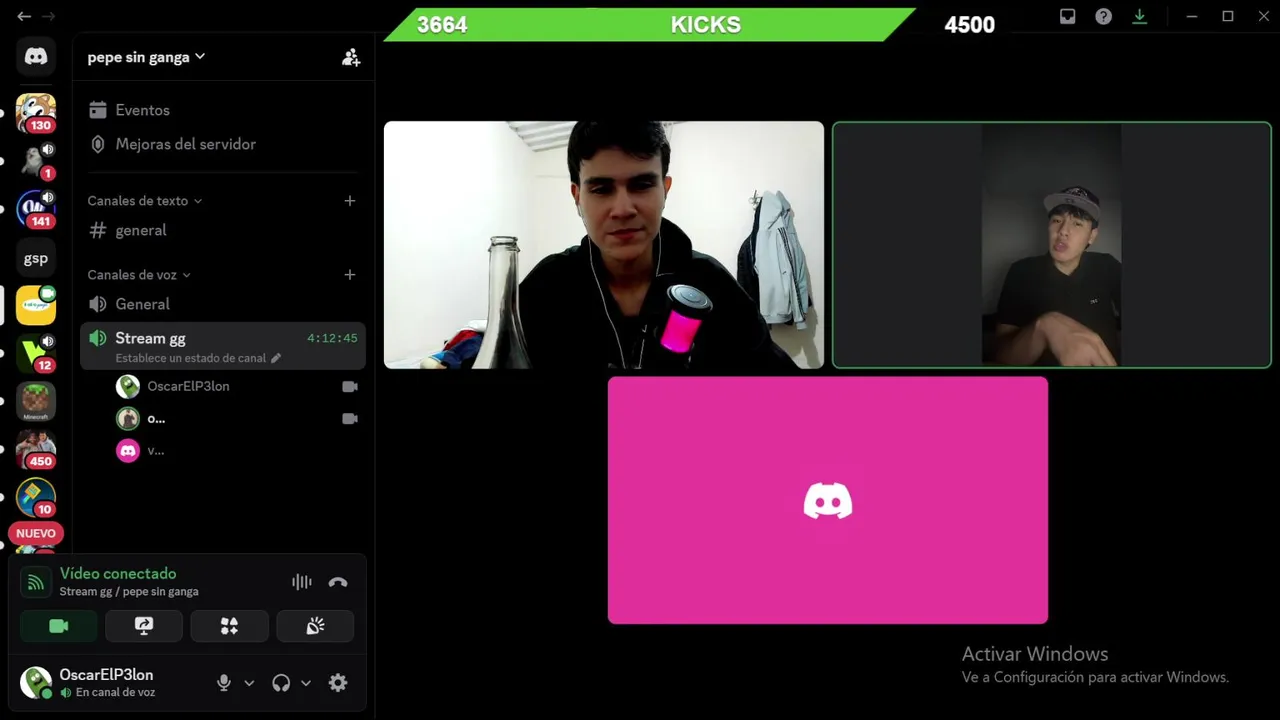Start an activity
This screenshot has width=1280, height=720.
click(x=229, y=626)
